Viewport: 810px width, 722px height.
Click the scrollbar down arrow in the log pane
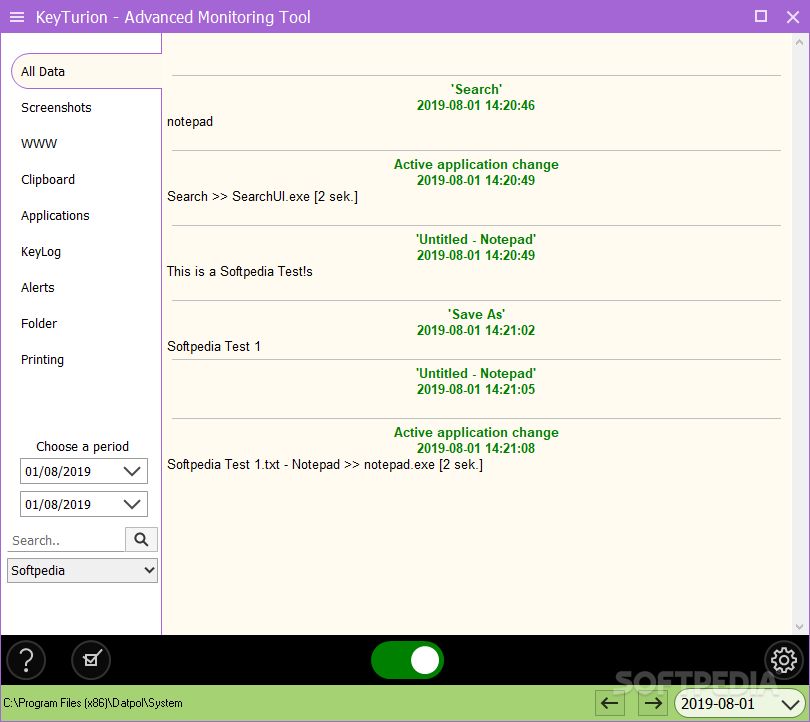(x=799, y=627)
